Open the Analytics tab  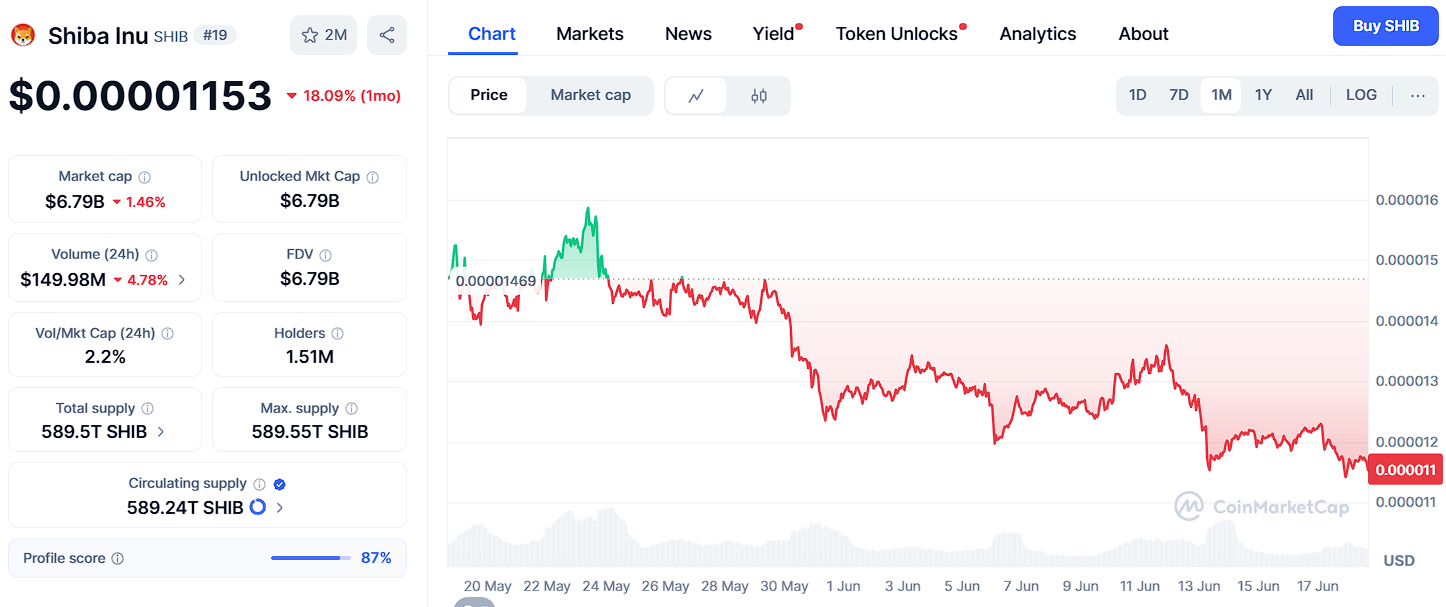click(1038, 34)
